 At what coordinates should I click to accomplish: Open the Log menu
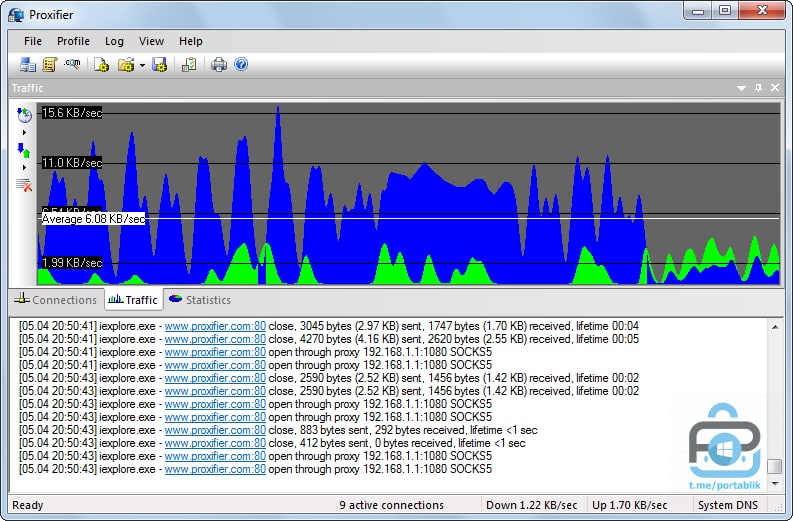(114, 41)
